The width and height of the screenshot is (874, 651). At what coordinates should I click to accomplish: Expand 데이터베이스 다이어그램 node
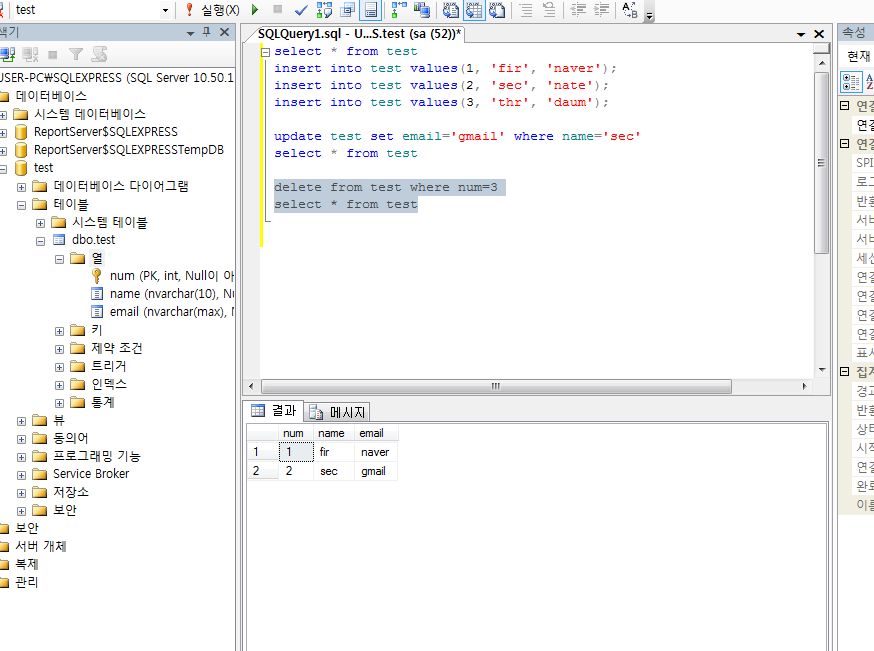click(21, 187)
